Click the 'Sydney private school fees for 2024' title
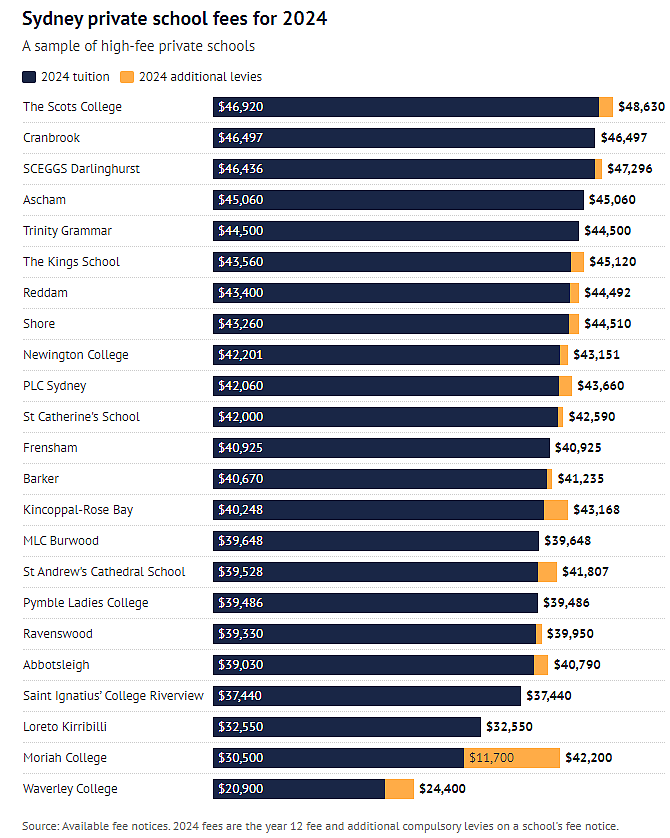Screen dimensions: 670x838 click(174, 19)
